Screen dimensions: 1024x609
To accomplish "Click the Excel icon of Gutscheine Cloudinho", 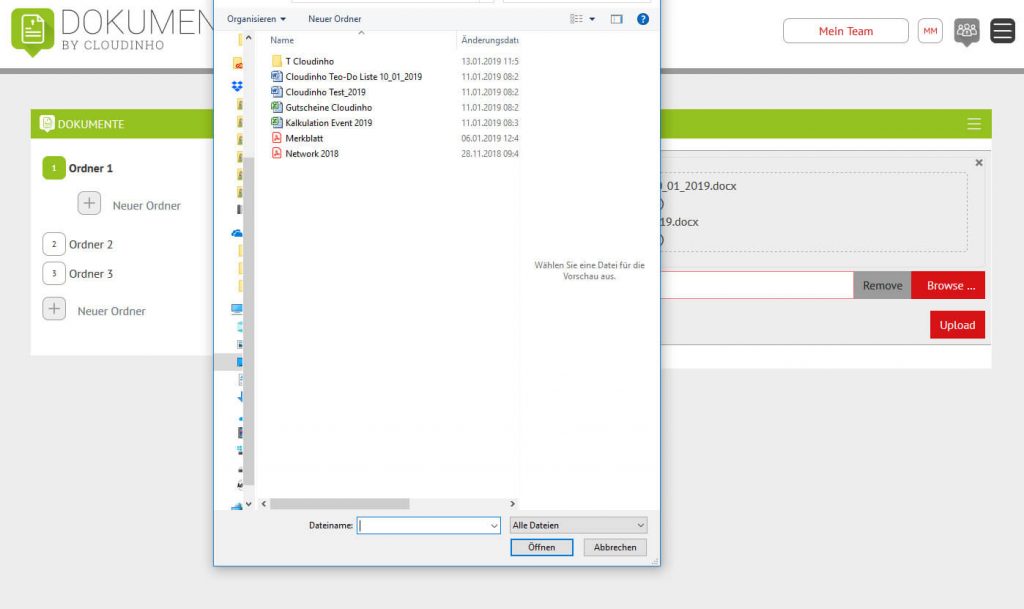I will tap(276, 107).
